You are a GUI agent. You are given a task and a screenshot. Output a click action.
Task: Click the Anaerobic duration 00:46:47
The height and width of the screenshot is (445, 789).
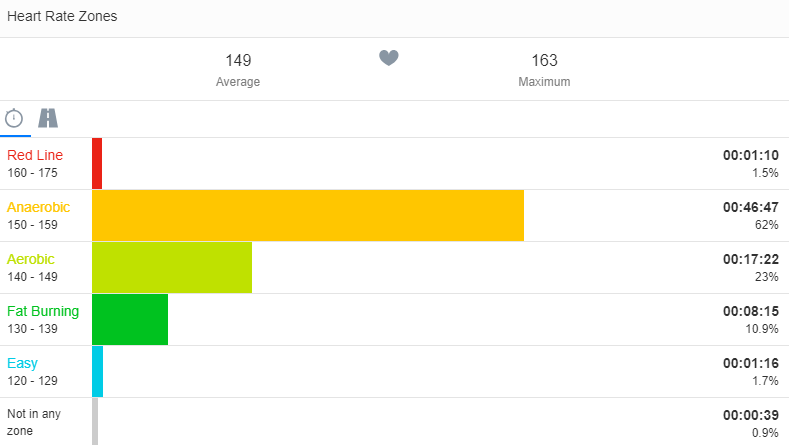750,207
